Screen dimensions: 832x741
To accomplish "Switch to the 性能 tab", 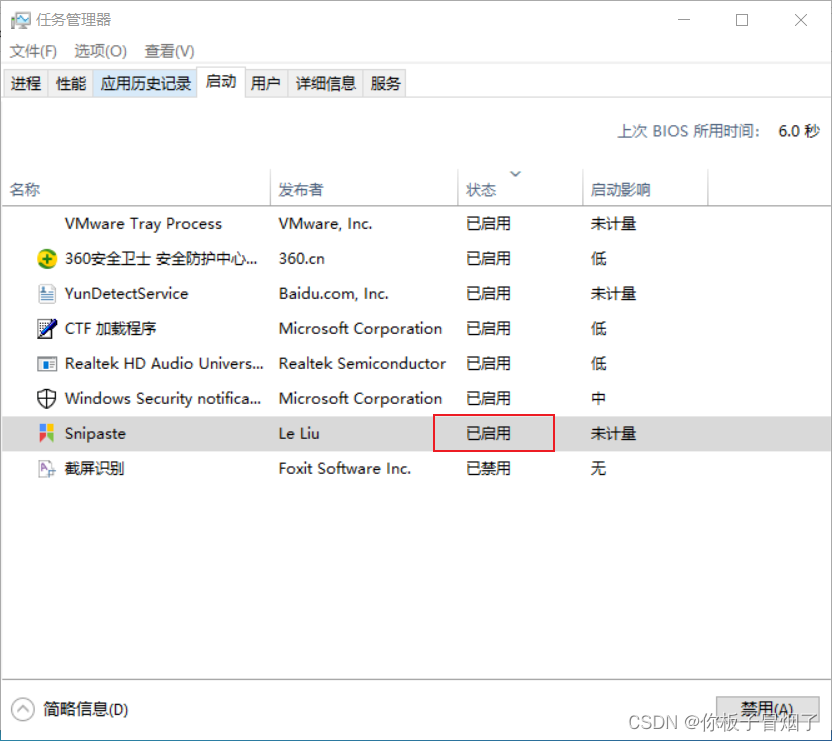I will pyautogui.click(x=71, y=83).
